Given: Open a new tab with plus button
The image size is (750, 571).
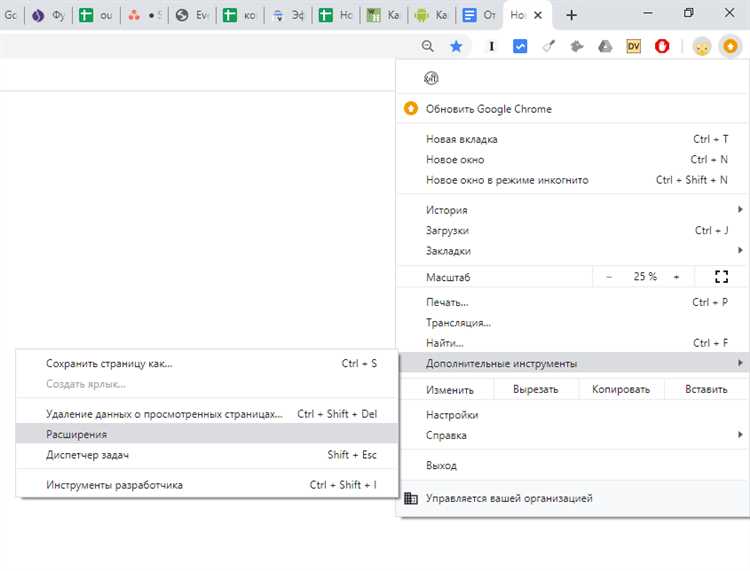Looking at the screenshot, I should click(571, 15).
